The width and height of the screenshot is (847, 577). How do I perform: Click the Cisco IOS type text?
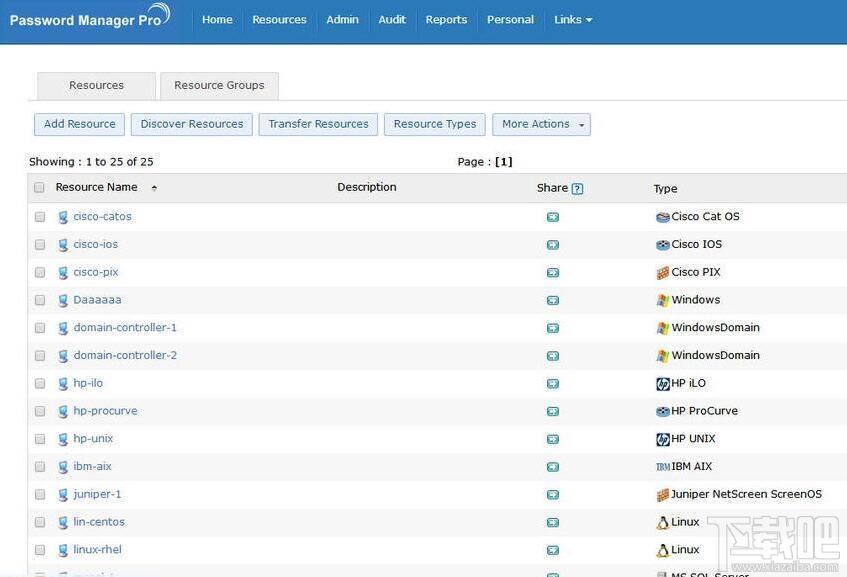(x=696, y=244)
